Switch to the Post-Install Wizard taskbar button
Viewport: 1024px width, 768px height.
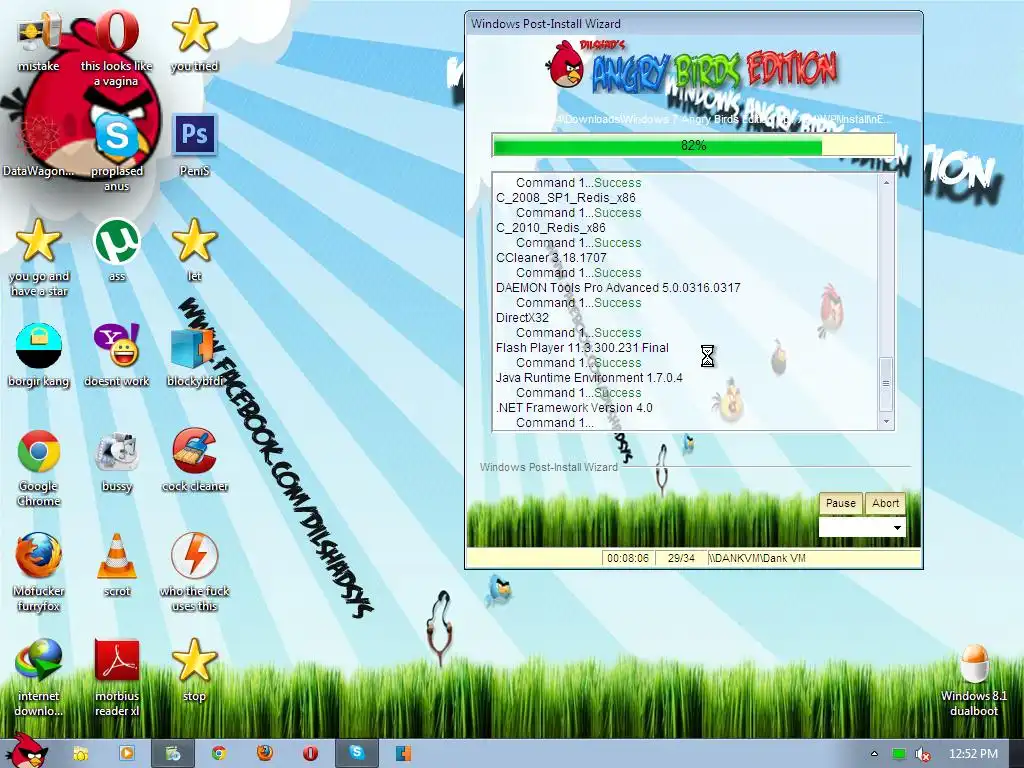coord(173,754)
